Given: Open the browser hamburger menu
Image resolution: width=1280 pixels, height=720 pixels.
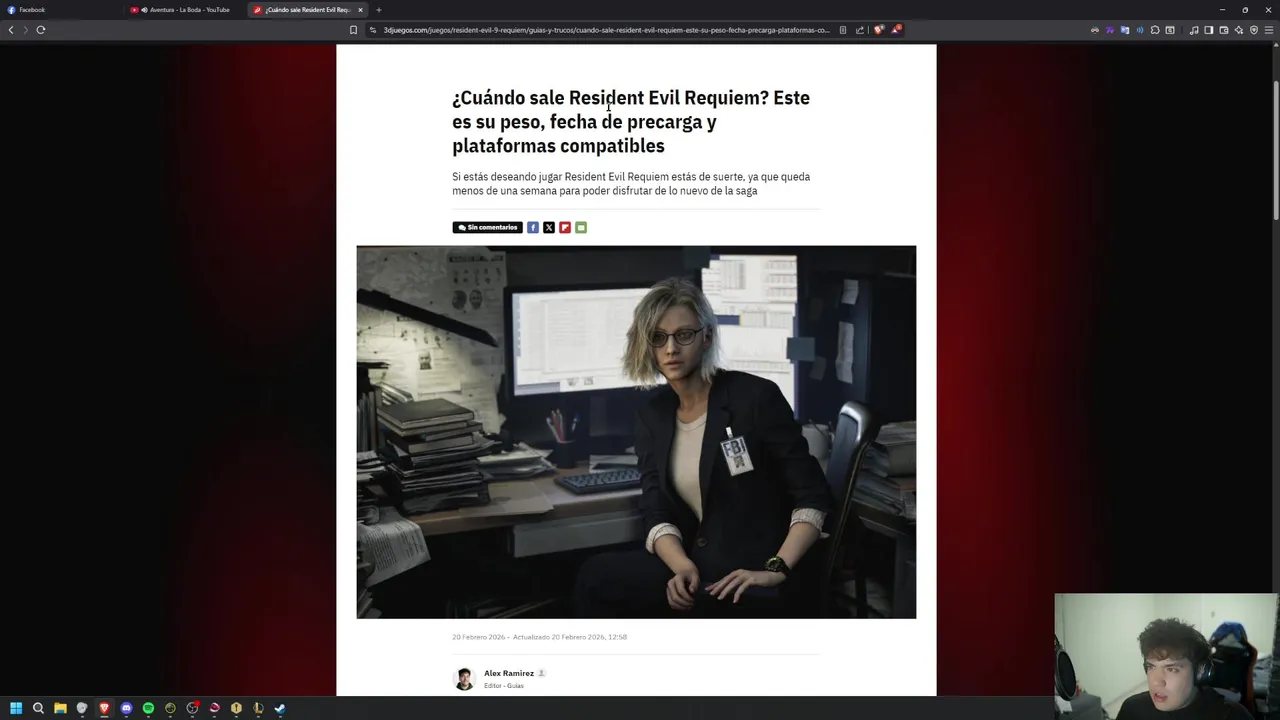Looking at the screenshot, I should (x=1269, y=30).
